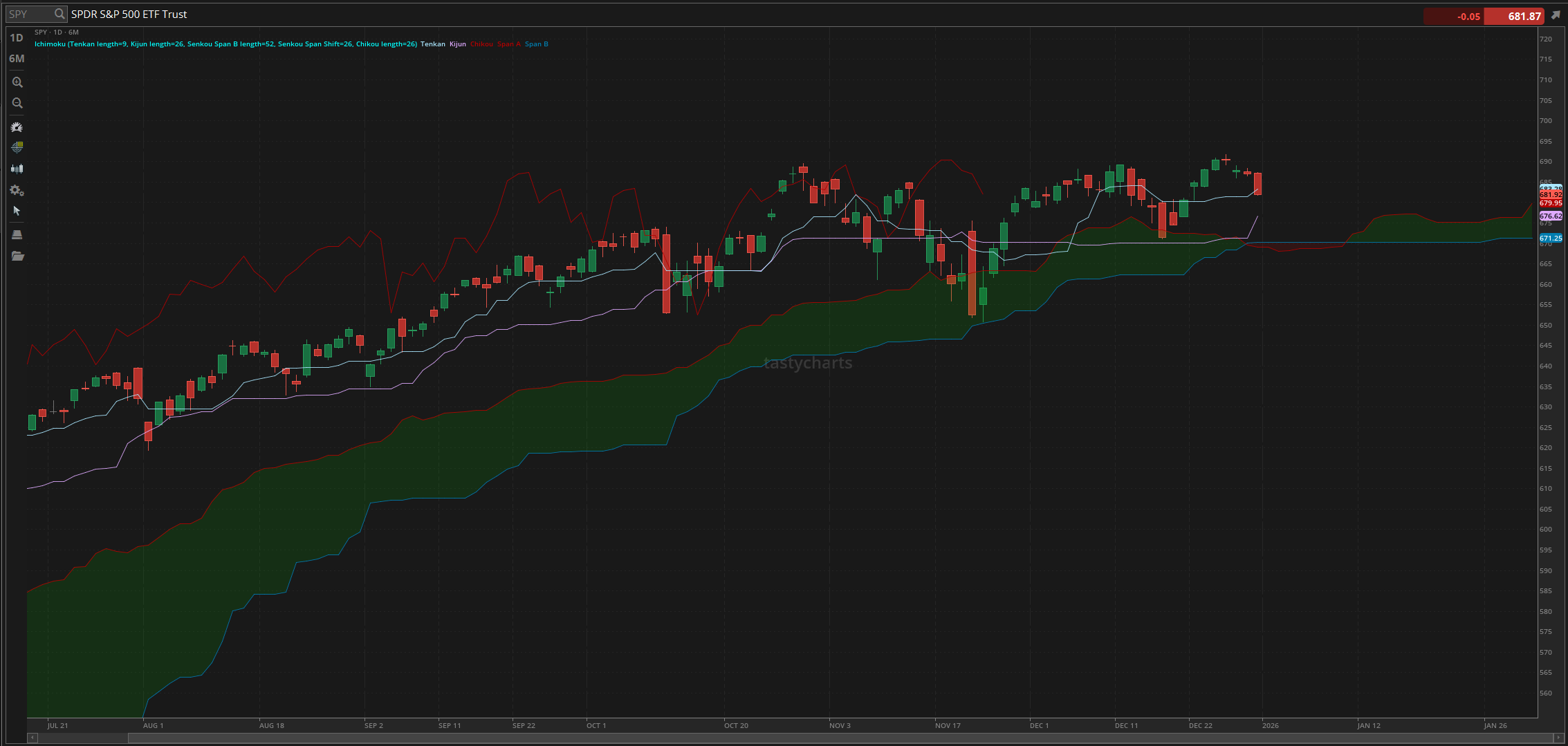The image size is (1568, 746).
Task: Click the AUG 1 date axis label
Action: click(x=153, y=726)
